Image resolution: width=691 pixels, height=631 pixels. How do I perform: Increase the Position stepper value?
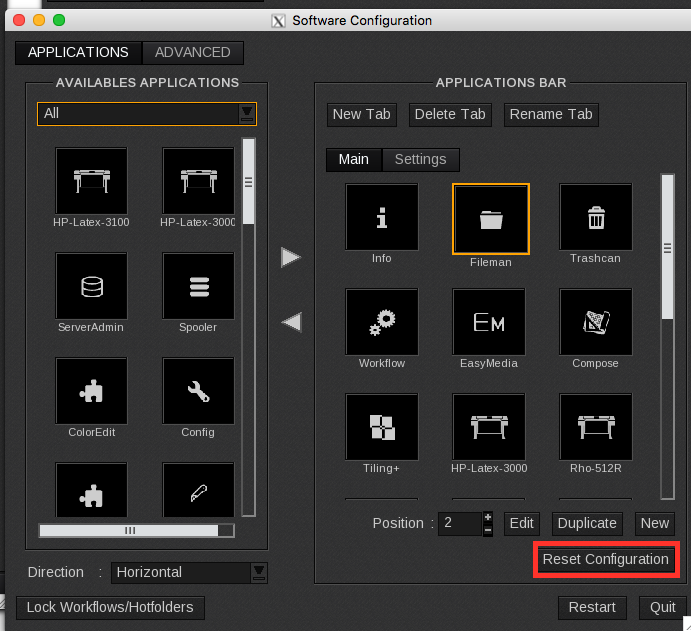click(x=487, y=518)
